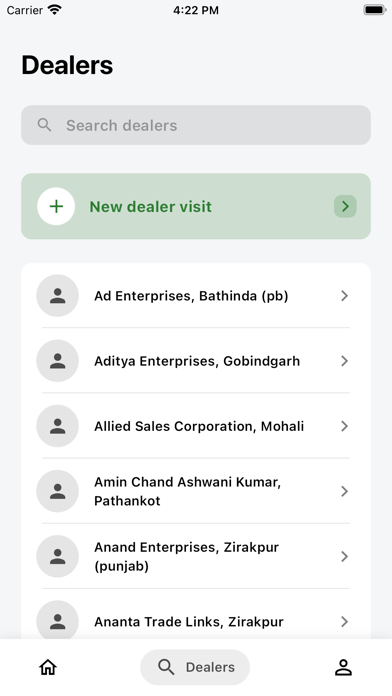Tap the avatar icon beside Anand Enterprises
Screen dimensions: 392x696
click(57, 557)
